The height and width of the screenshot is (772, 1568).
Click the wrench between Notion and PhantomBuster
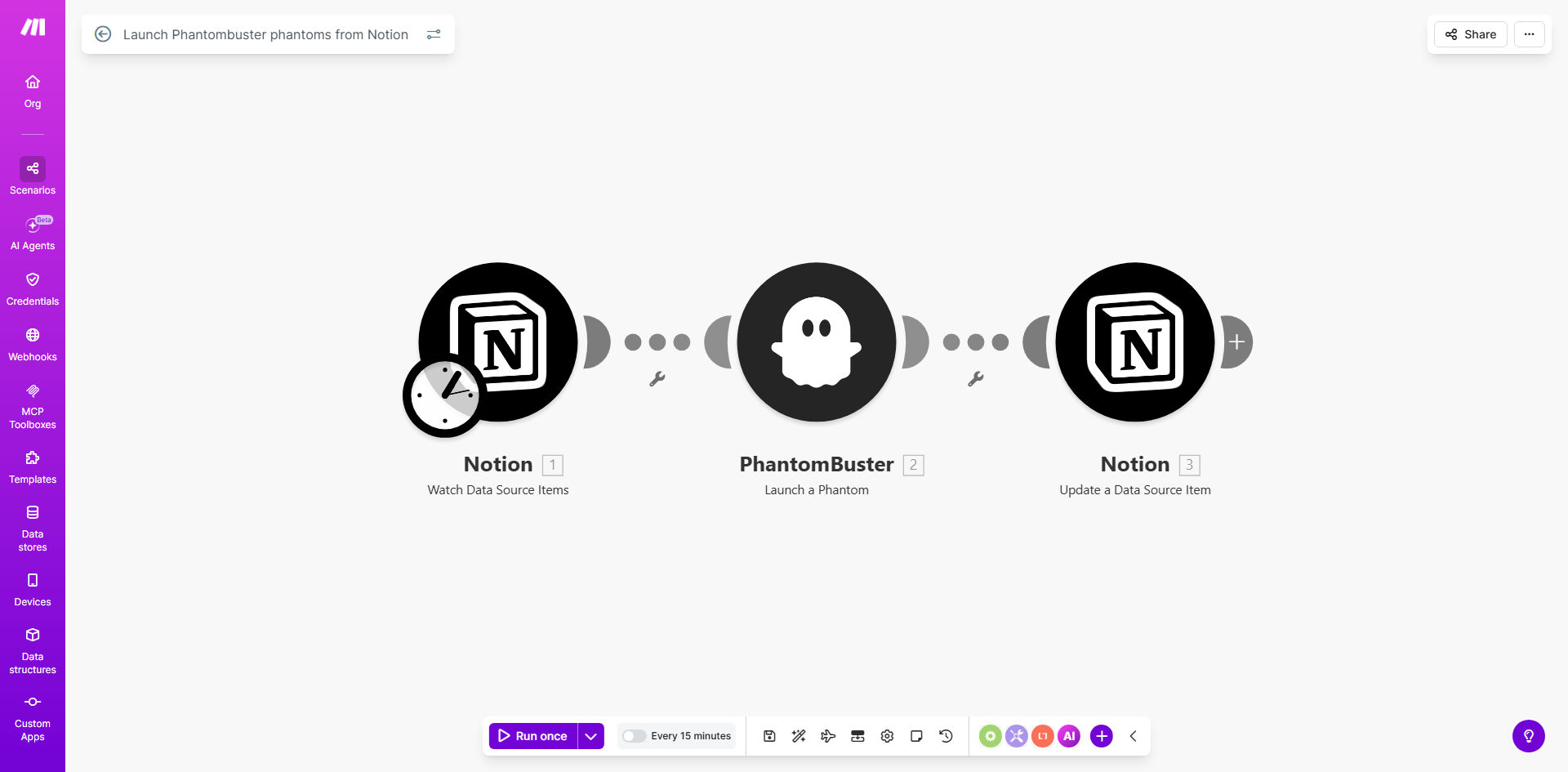(x=657, y=378)
